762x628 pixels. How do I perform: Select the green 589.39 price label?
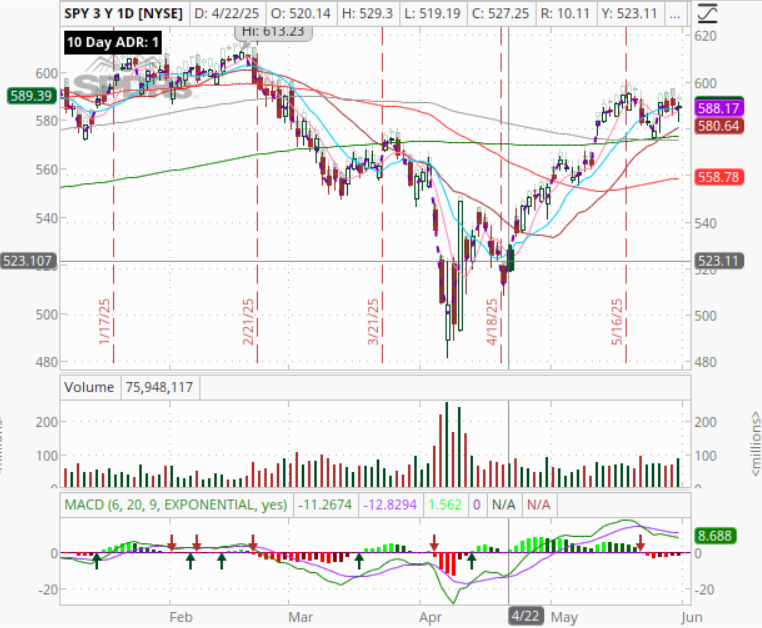(x=31, y=96)
